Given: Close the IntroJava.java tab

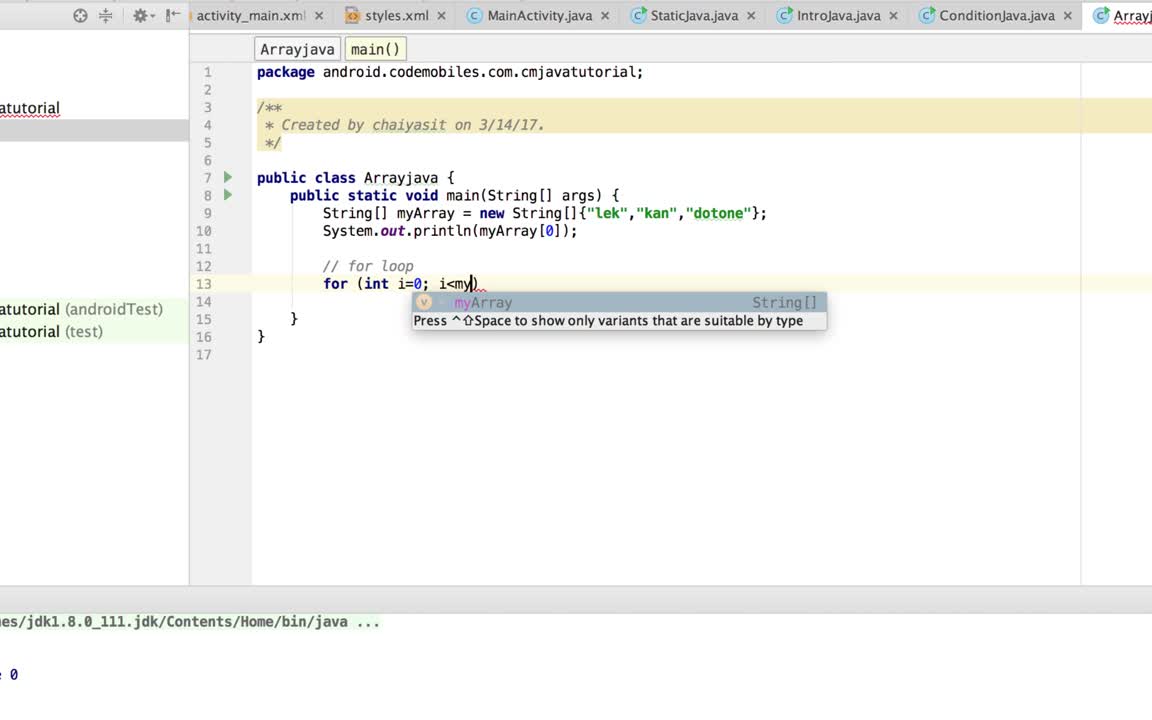Looking at the screenshot, I should pos(893,15).
